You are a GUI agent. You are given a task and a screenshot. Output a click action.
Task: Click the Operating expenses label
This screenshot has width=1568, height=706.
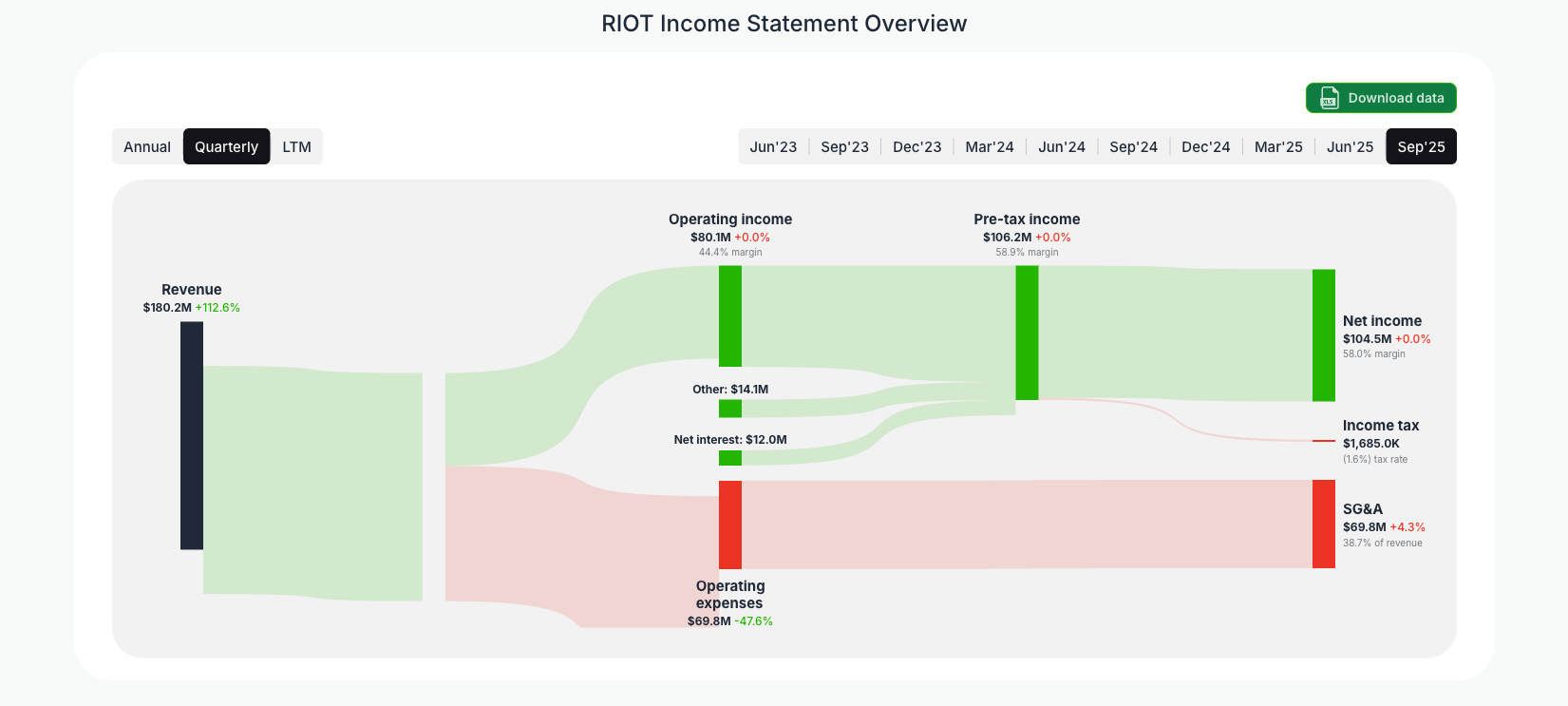coord(729,595)
